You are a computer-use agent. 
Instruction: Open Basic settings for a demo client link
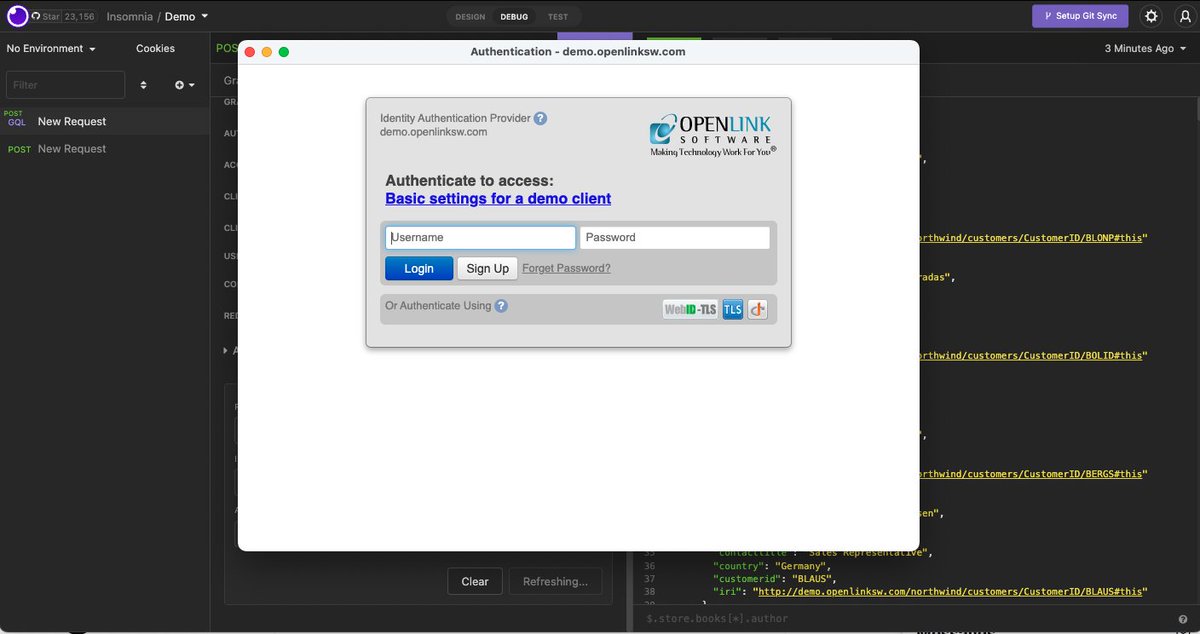[x=498, y=198]
